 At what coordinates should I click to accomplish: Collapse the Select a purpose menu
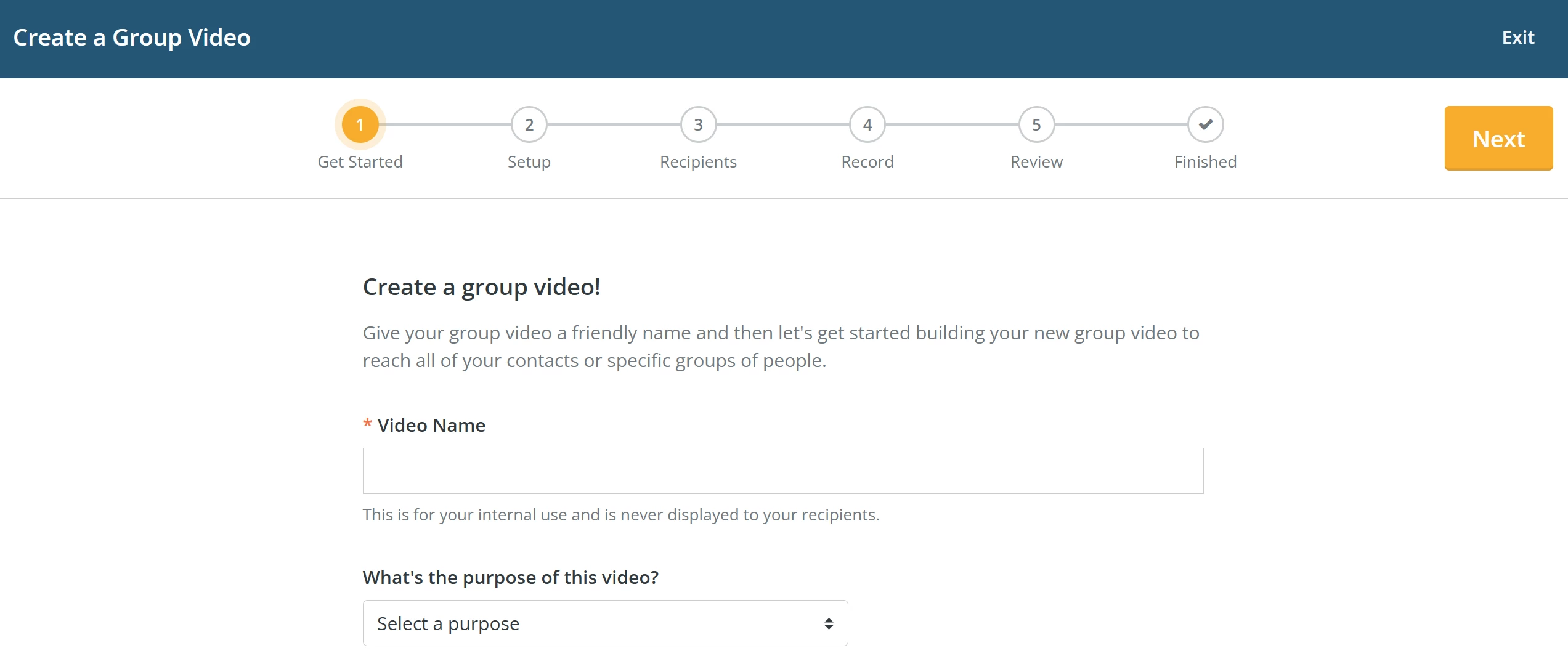click(605, 623)
